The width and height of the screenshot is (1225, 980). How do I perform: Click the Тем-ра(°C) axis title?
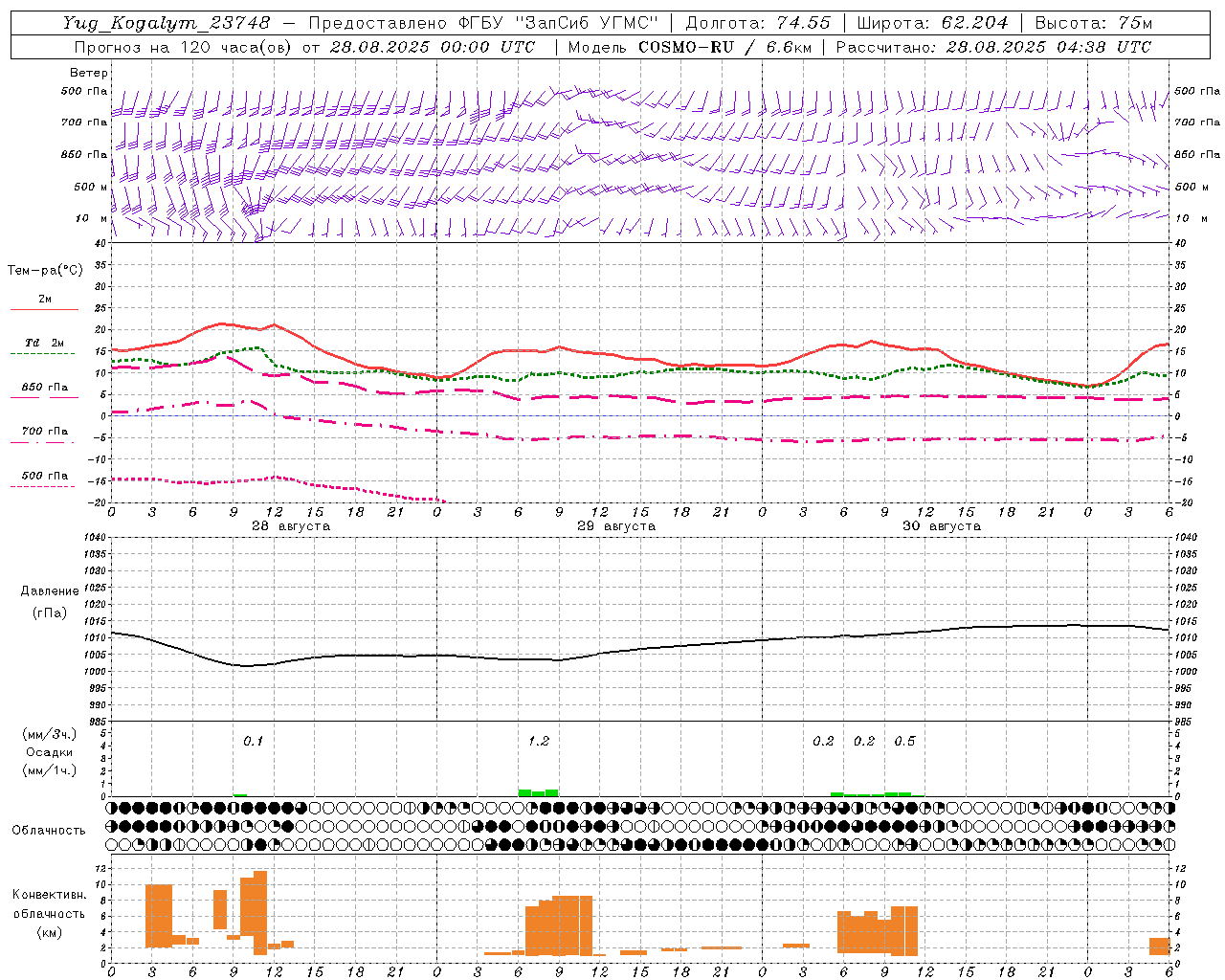pos(45,271)
